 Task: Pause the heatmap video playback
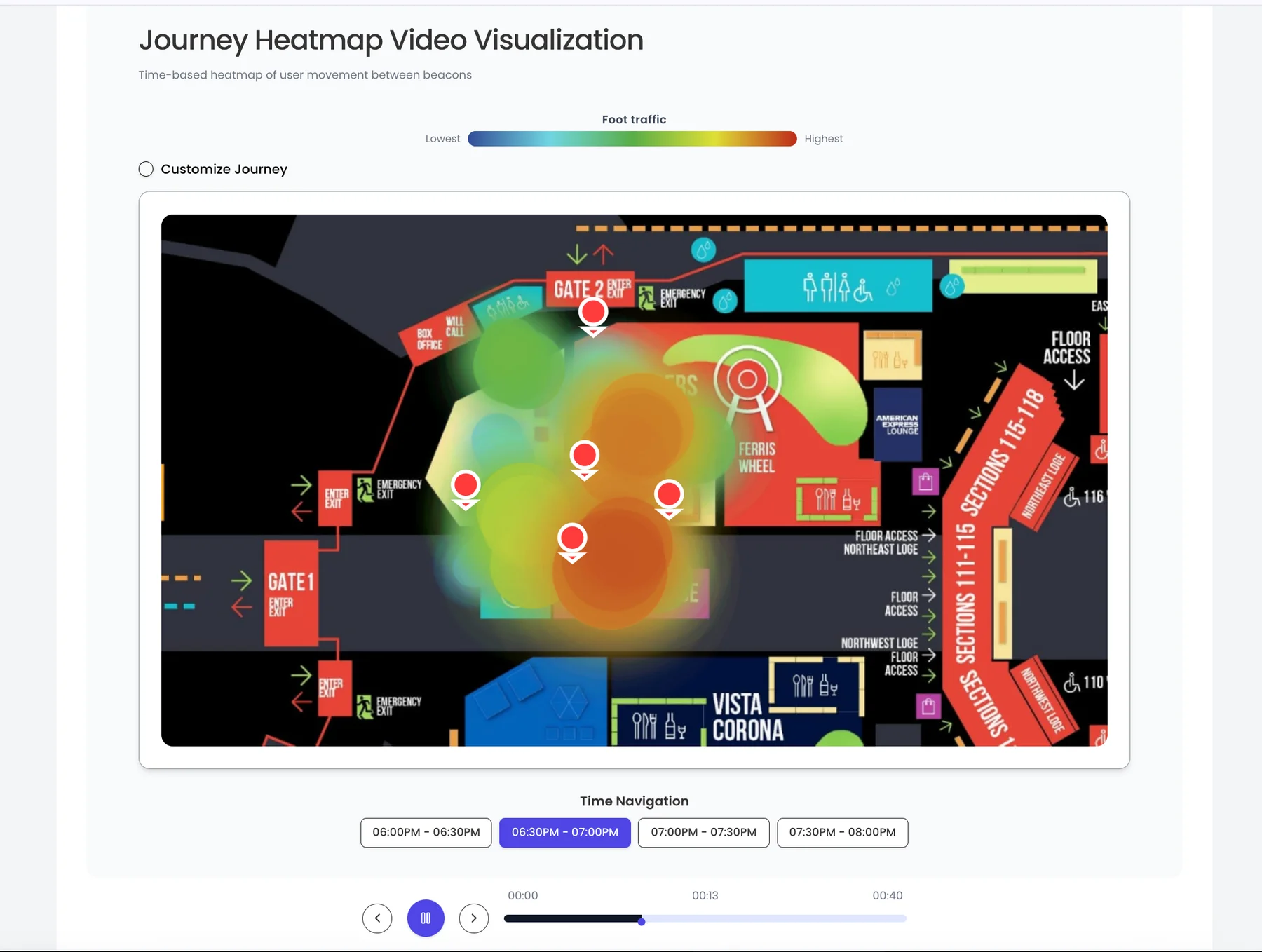(x=426, y=918)
